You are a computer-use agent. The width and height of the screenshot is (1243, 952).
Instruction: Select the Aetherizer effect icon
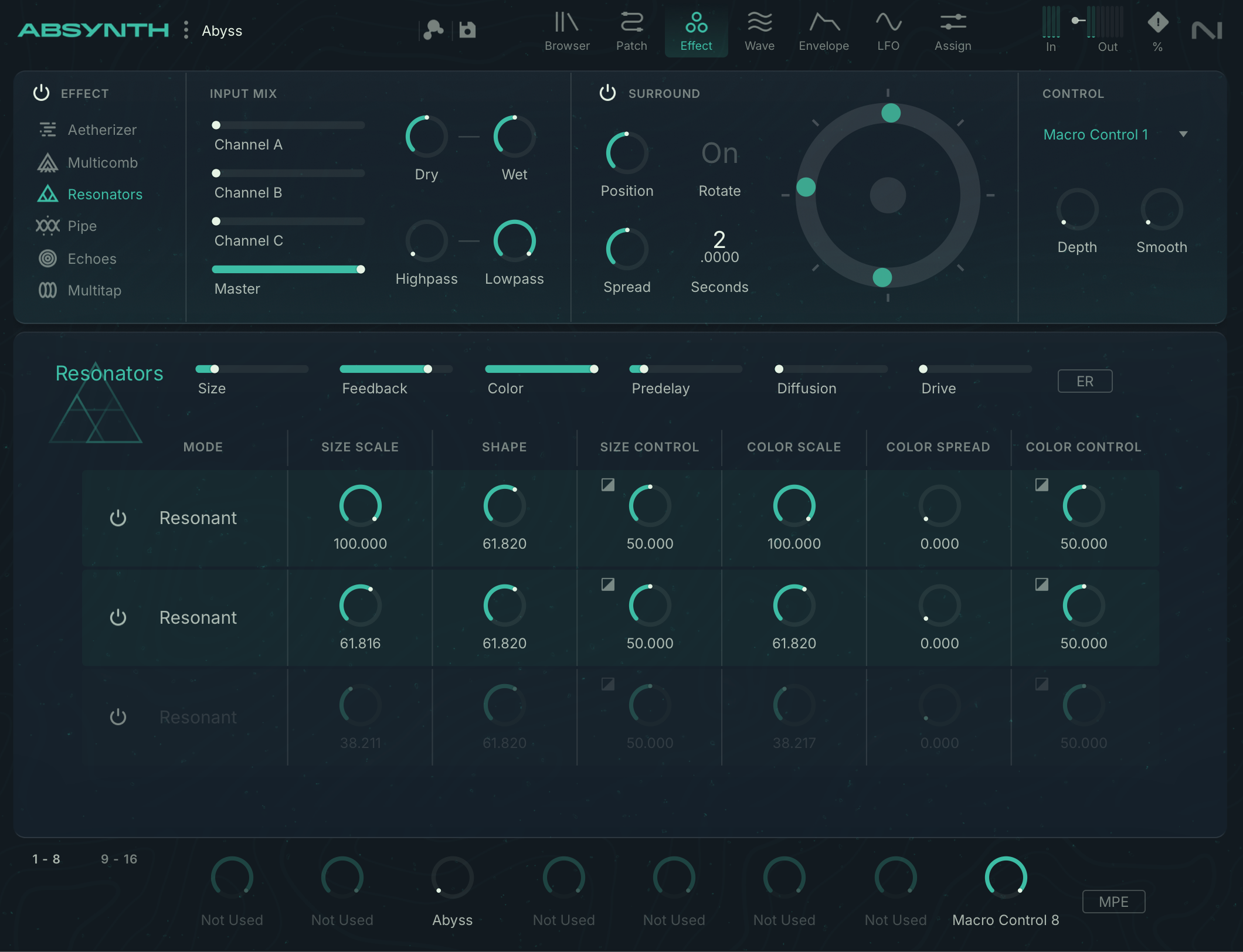[x=47, y=130]
